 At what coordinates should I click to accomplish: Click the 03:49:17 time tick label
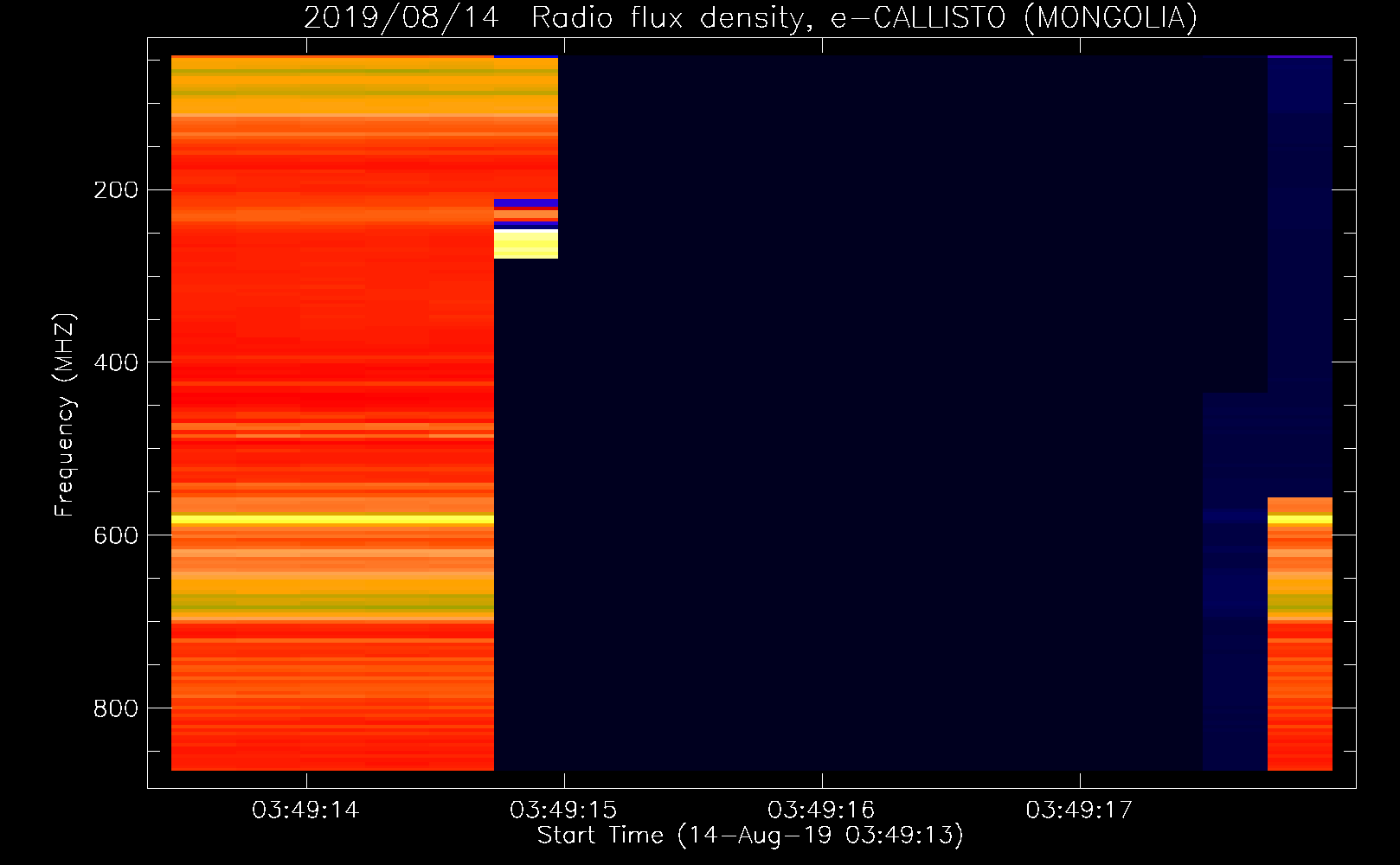(x=1079, y=811)
